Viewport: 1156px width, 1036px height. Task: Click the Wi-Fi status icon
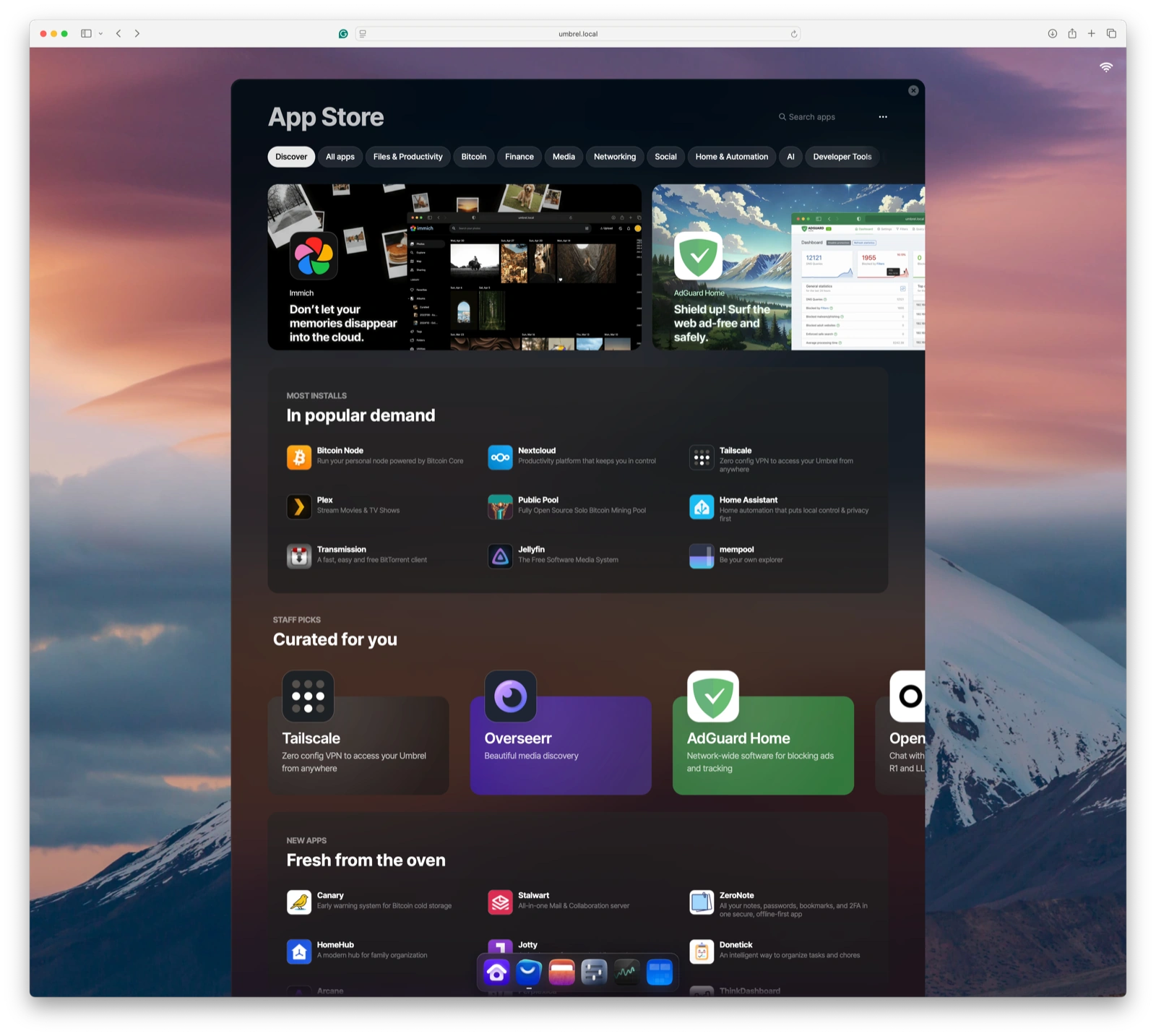[1106, 67]
